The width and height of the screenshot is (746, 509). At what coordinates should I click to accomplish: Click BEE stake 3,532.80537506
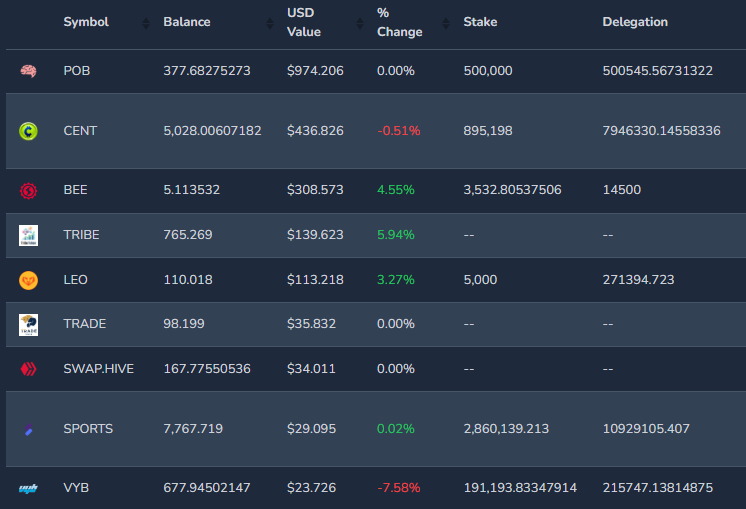512,190
